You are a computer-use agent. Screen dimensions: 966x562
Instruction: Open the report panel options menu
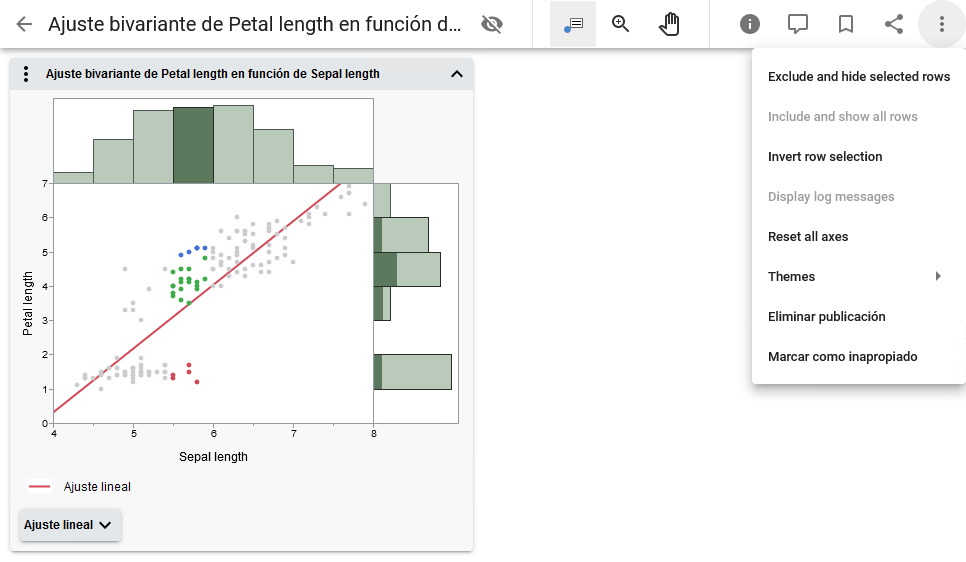point(27,74)
